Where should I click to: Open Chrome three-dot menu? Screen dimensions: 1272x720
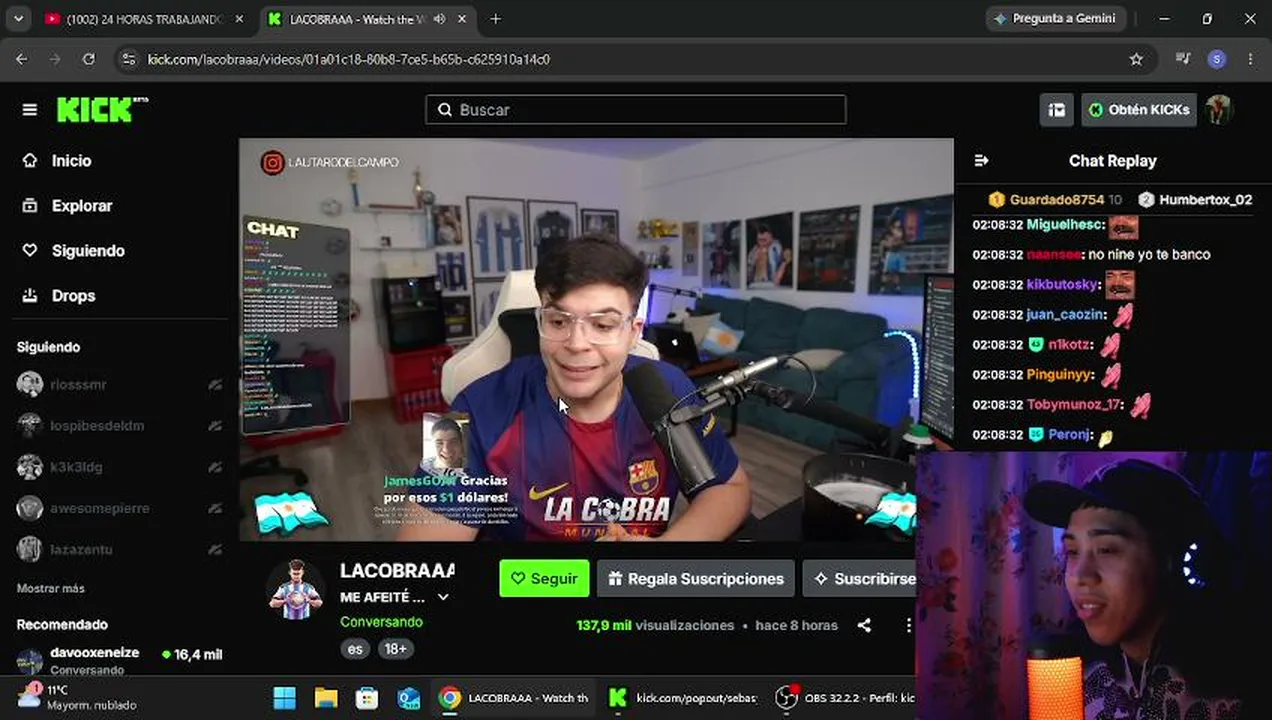coord(1250,59)
